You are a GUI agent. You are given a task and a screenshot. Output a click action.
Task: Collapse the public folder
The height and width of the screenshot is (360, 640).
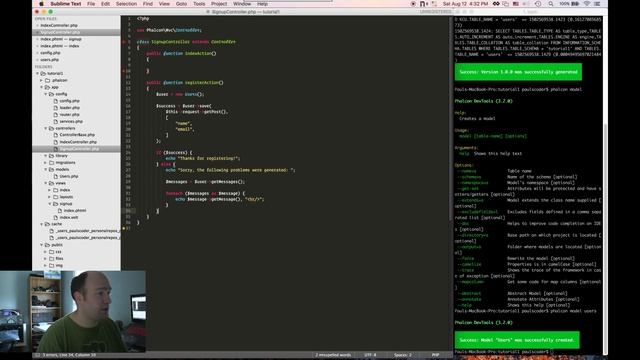(42, 245)
